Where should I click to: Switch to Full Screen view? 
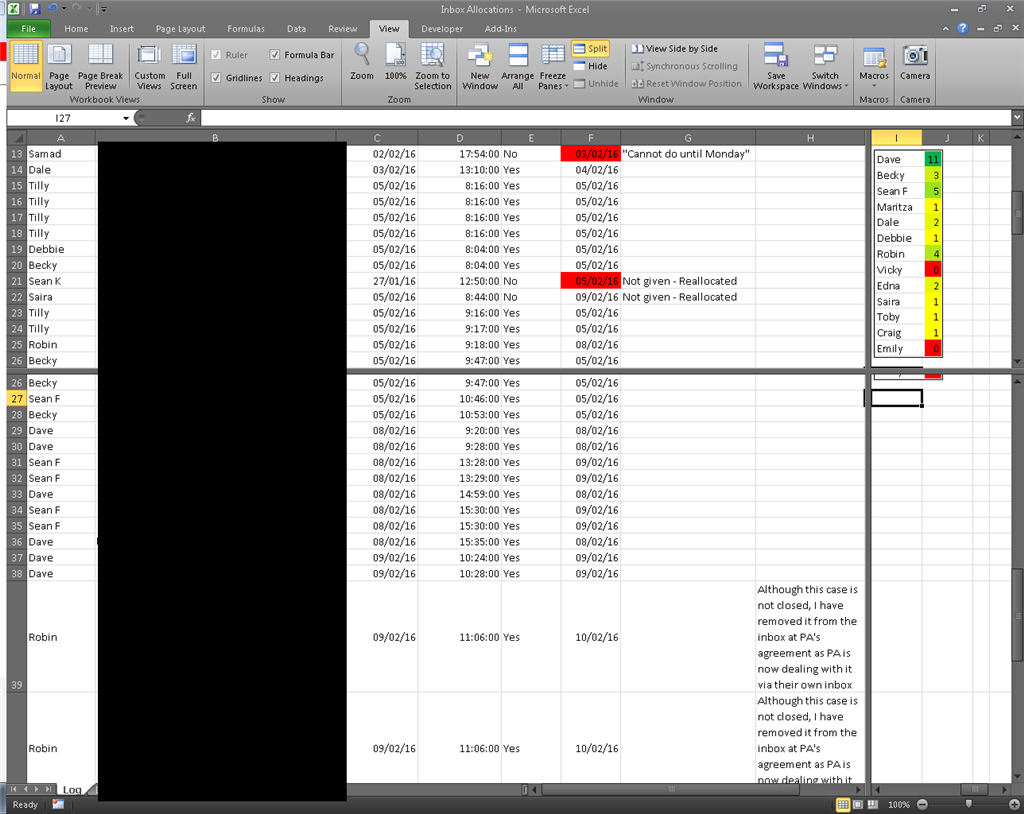184,67
